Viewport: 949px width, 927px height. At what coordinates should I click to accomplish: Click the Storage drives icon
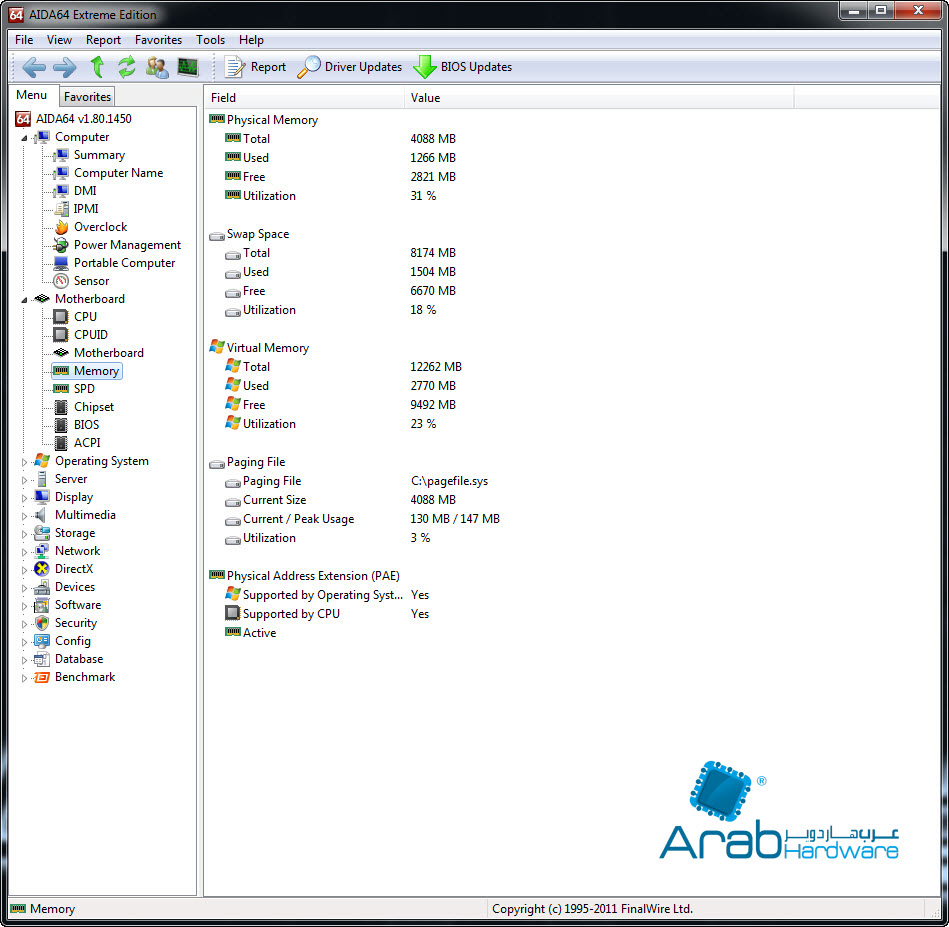point(42,533)
